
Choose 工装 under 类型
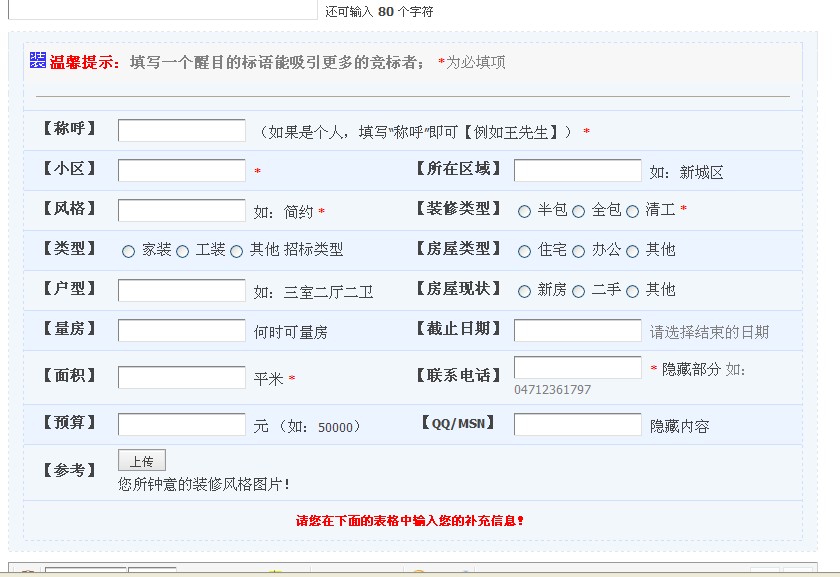click(182, 251)
